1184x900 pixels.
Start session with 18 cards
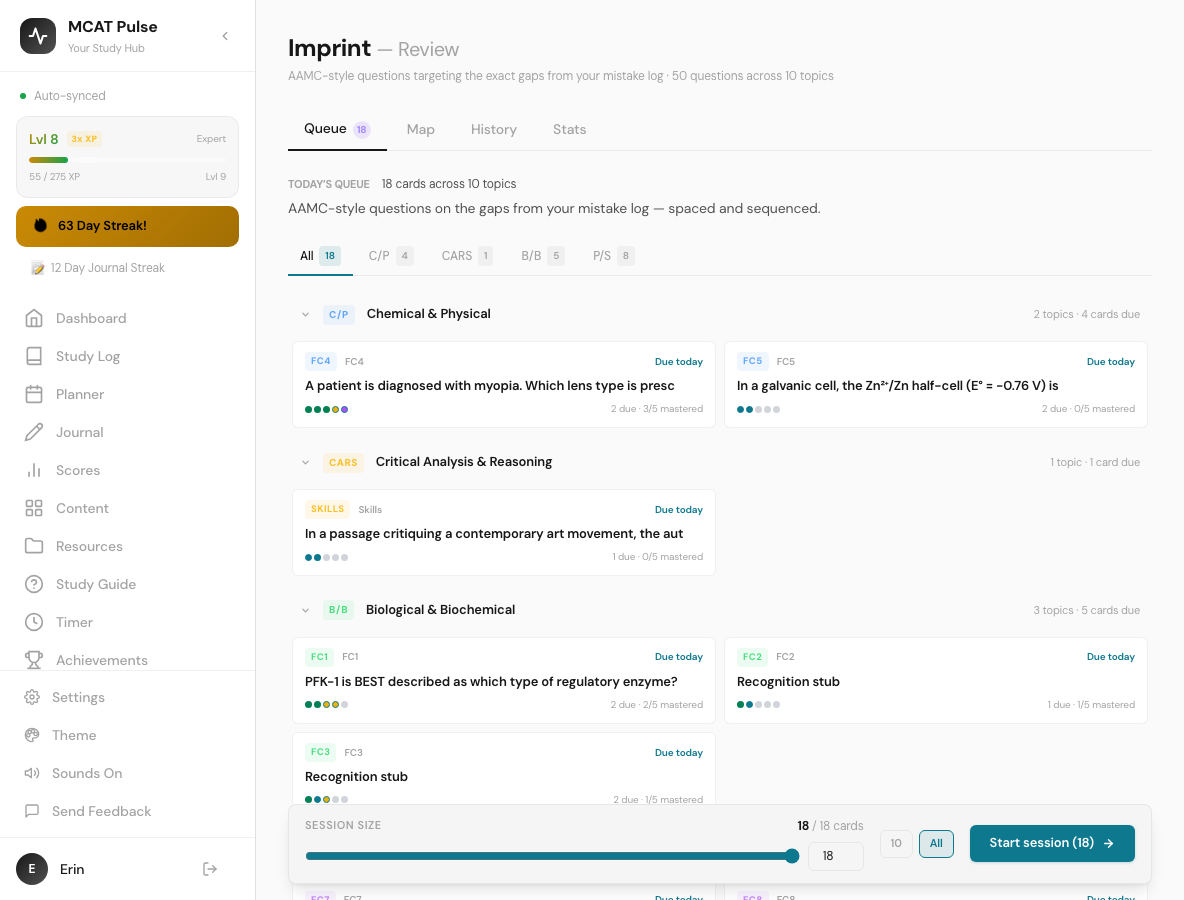pyautogui.click(x=1052, y=843)
